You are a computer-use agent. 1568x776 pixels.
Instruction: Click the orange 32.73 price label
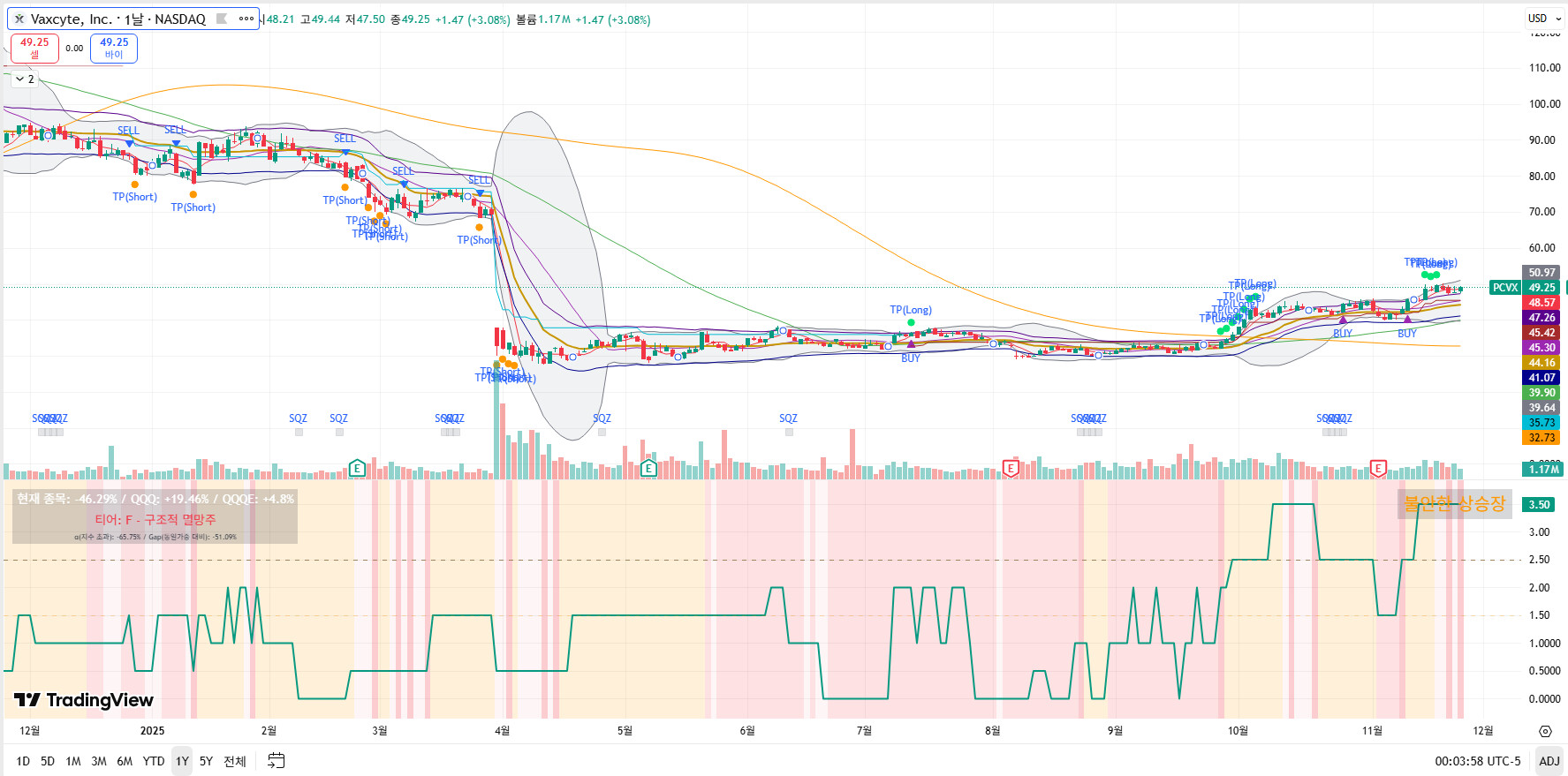(x=1541, y=438)
